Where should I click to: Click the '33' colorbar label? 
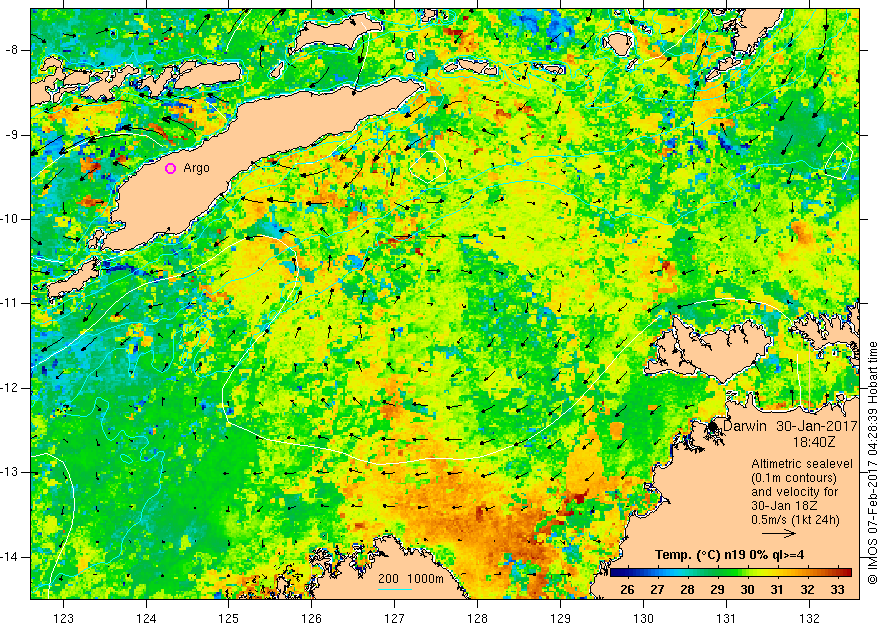coord(837,590)
